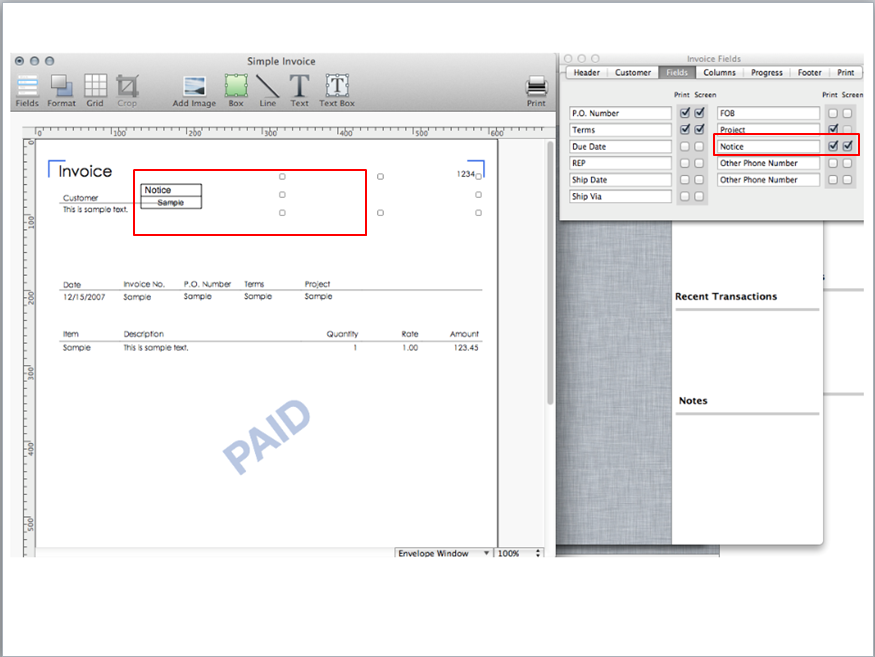Switch to the Footer tab
Viewport: 875px width, 657px height.
click(x=810, y=73)
